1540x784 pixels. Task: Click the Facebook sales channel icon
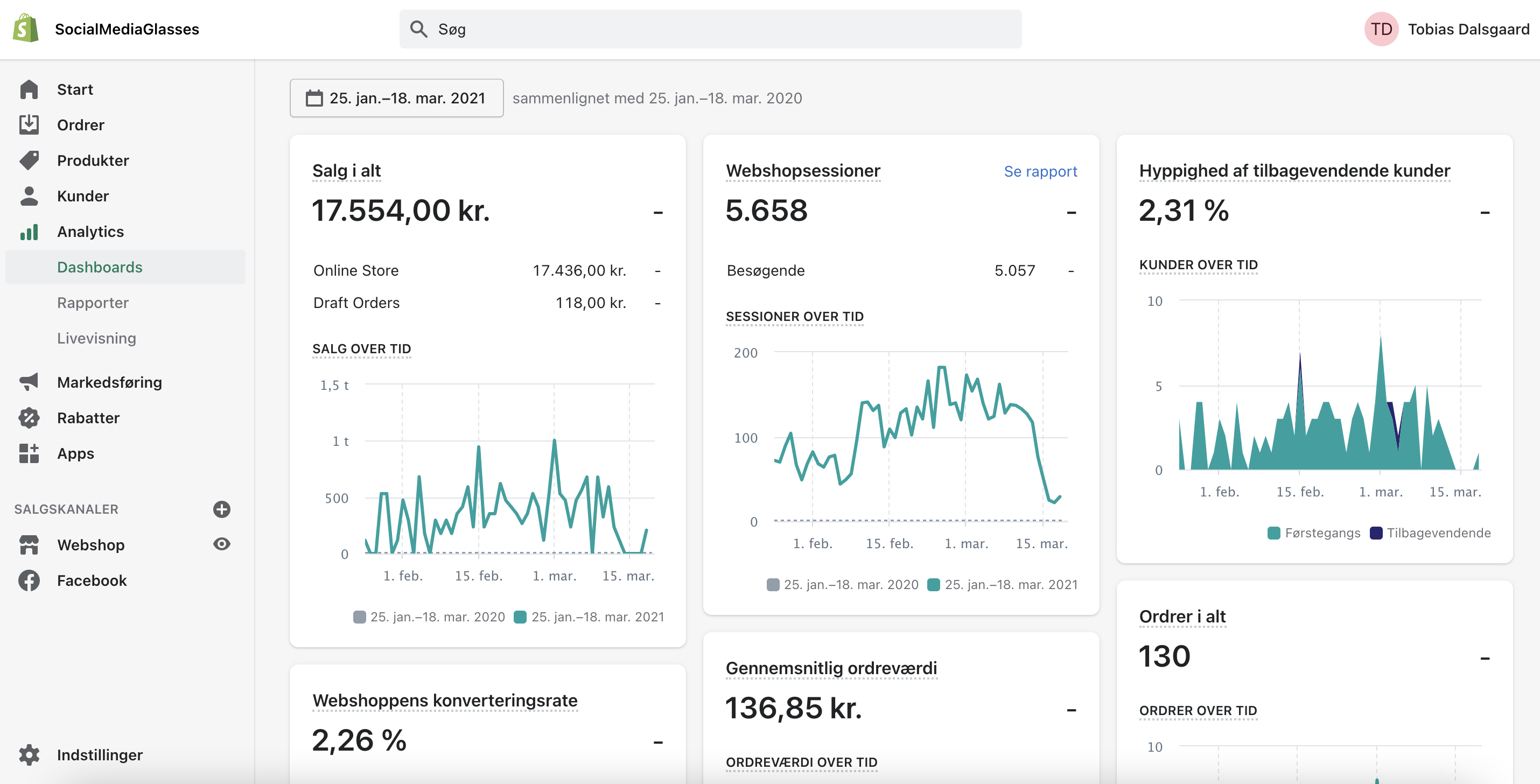click(x=29, y=580)
